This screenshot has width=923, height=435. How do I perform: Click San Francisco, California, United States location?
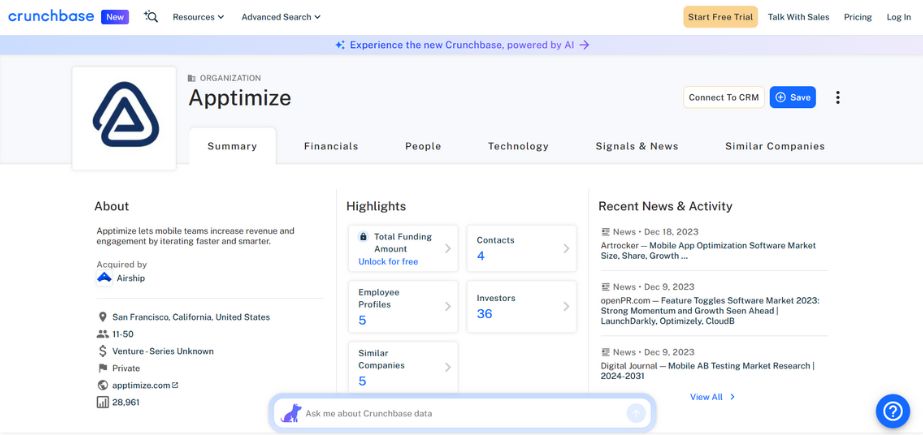point(191,317)
